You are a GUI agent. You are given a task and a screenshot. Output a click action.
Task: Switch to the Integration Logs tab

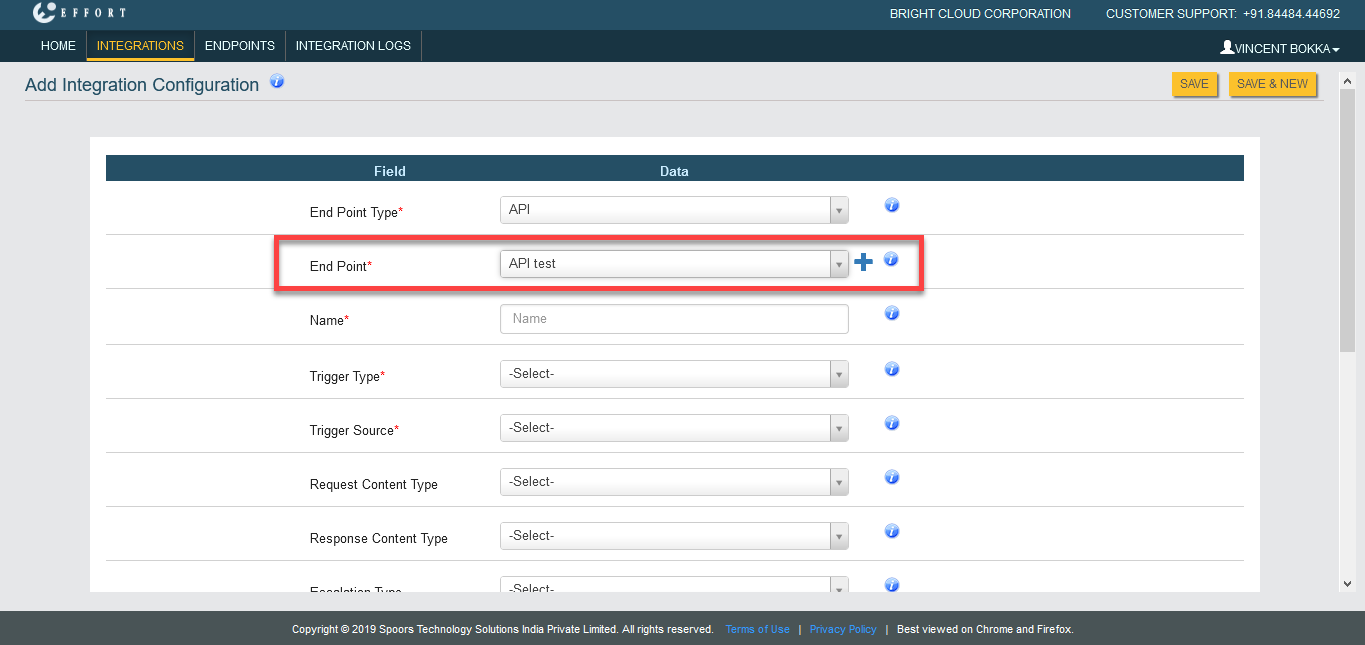point(353,46)
